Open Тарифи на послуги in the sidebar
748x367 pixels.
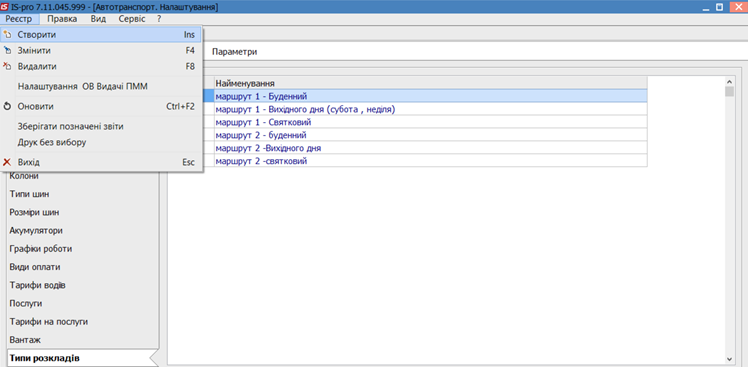pyautogui.click(x=49, y=322)
